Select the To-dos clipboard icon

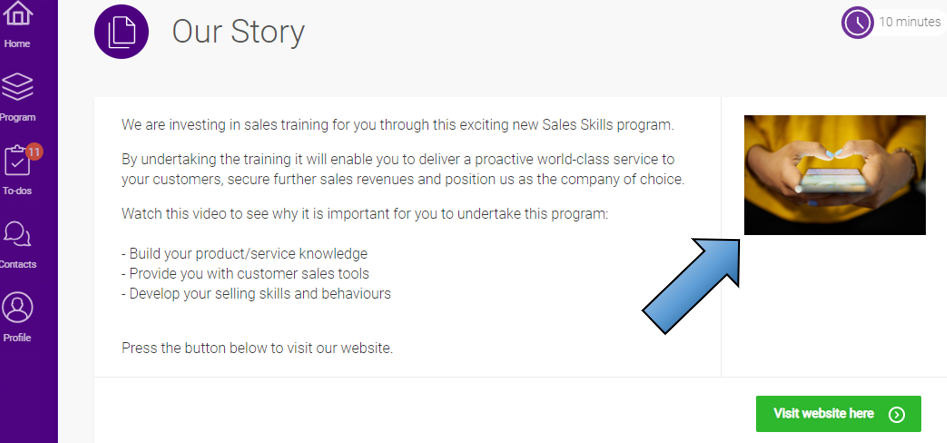(x=18, y=162)
